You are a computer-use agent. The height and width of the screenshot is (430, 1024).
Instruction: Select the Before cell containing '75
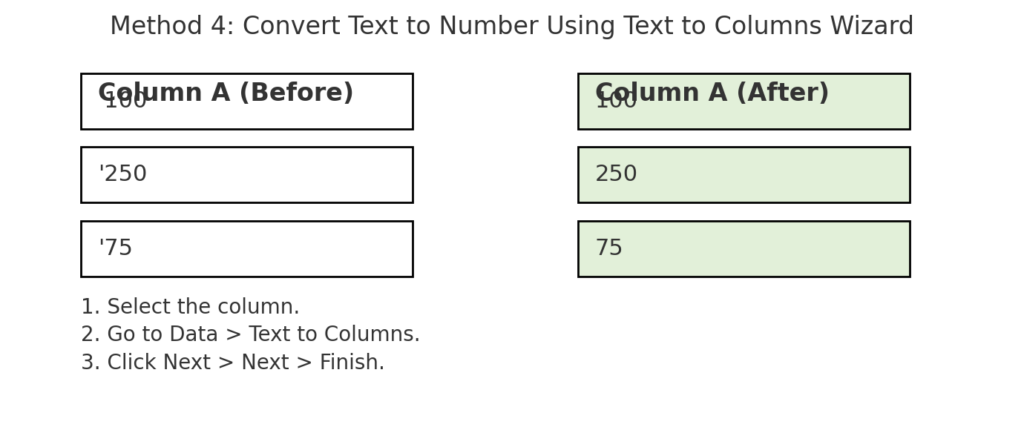point(247,249)
